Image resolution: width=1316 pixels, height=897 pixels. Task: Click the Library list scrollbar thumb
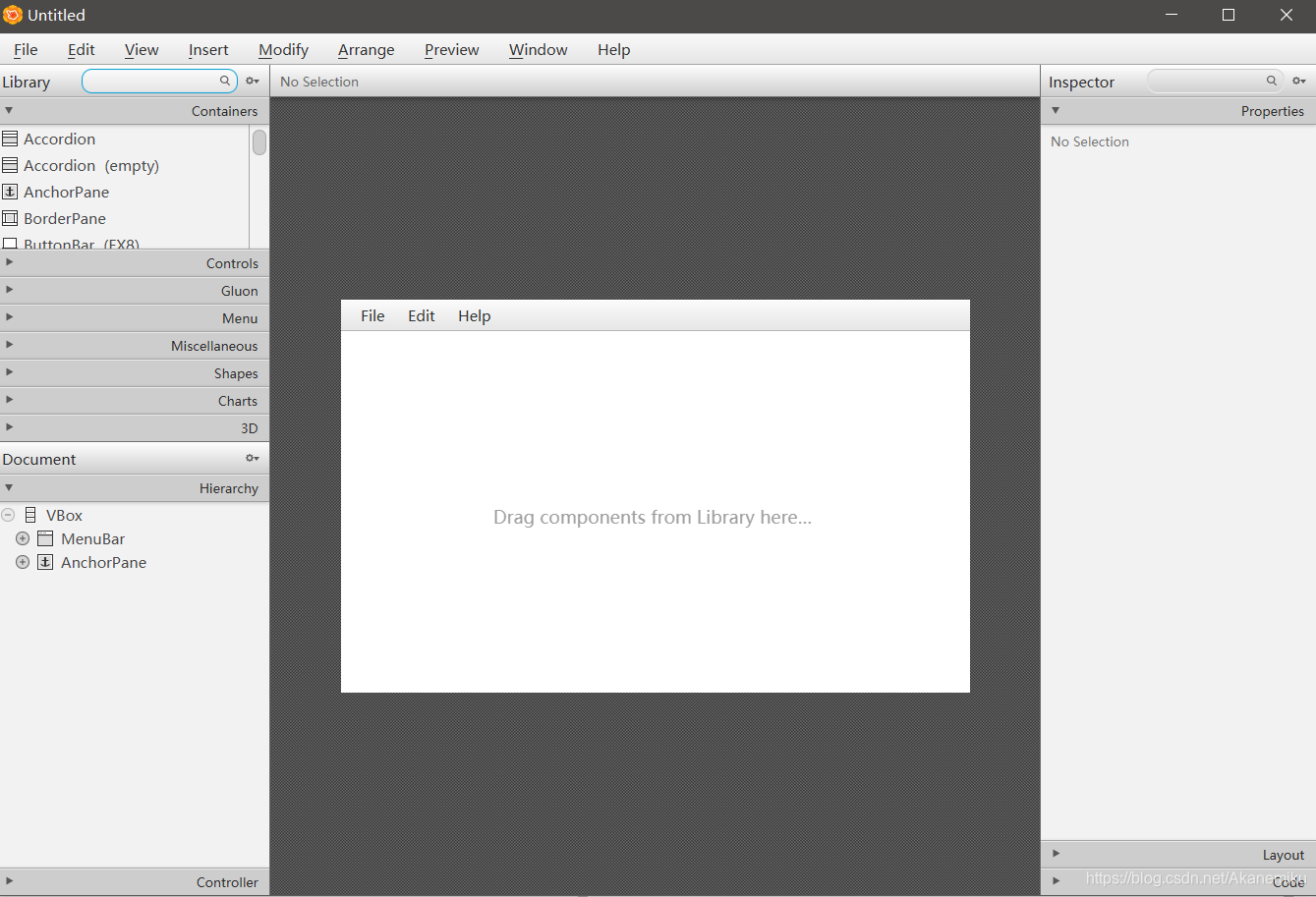point(259,142)
